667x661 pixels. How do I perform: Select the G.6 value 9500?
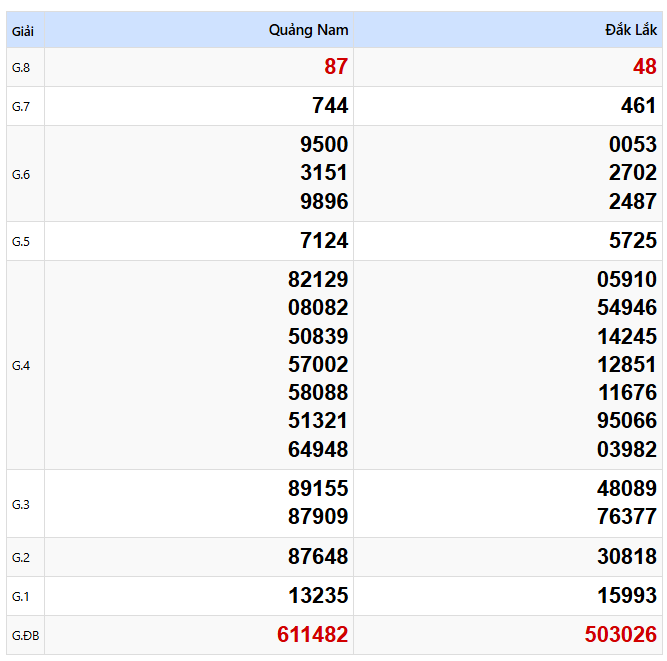(324, 144)
